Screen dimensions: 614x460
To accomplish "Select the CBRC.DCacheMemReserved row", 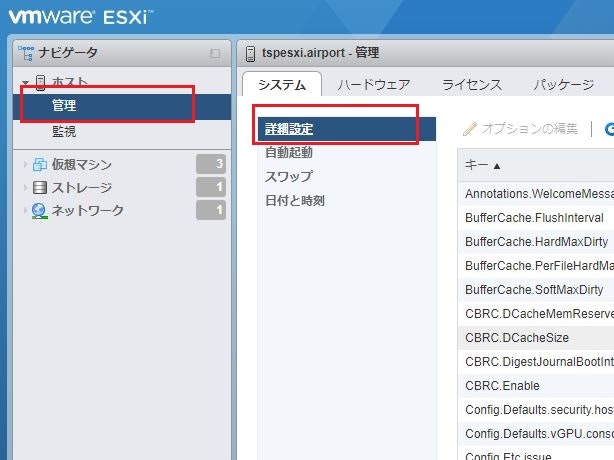I will coord(536,314).
